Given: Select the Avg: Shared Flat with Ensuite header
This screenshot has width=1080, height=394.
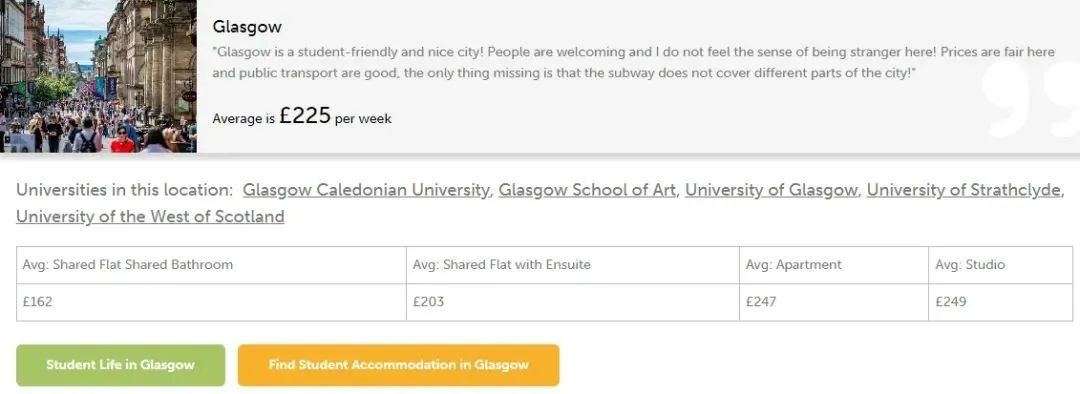Looking at the screenshot, I should [573, 265].
